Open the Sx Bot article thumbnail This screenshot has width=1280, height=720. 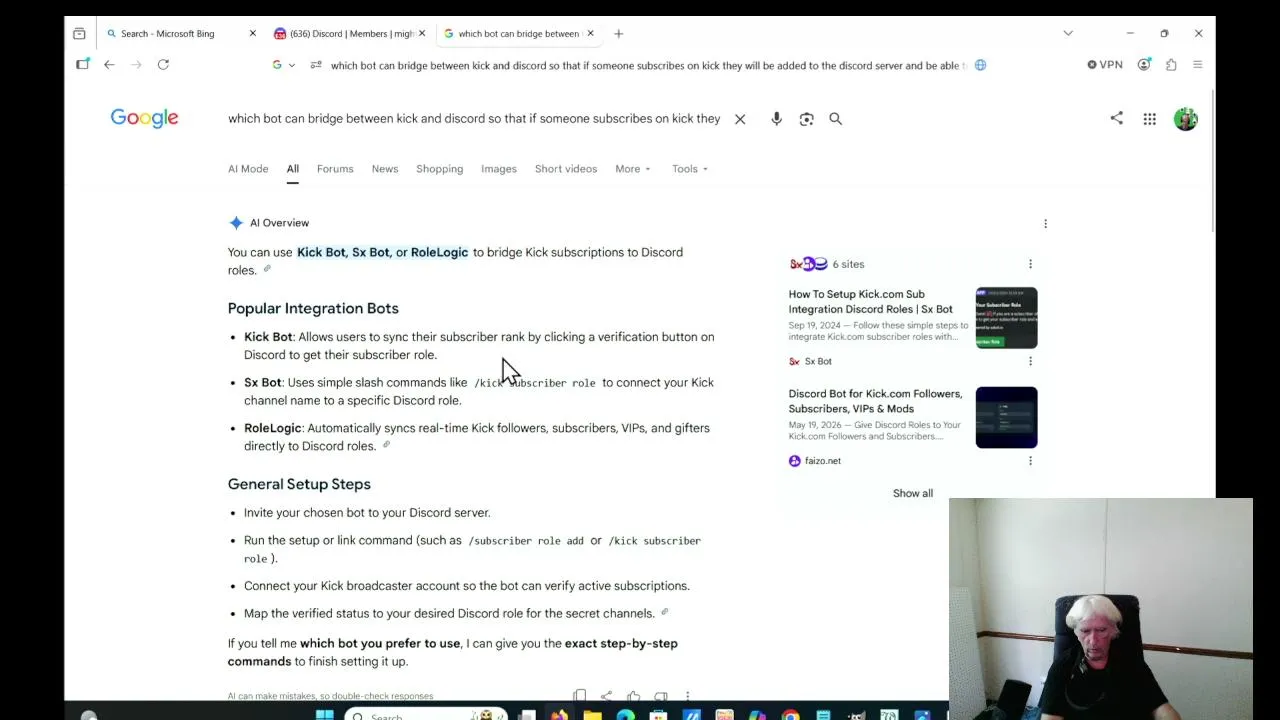coord(1006,318)
